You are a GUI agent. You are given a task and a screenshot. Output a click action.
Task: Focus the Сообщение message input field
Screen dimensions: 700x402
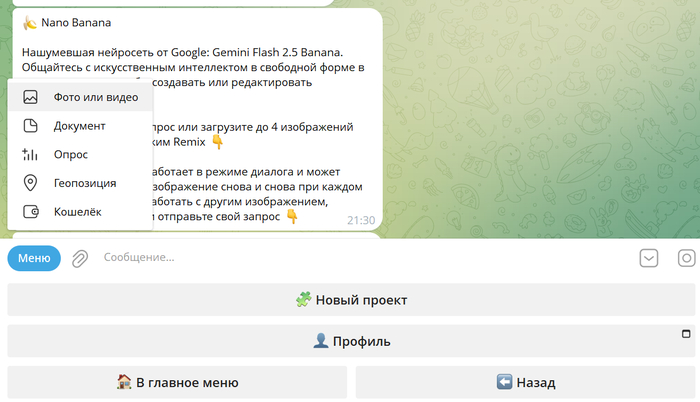360,258
